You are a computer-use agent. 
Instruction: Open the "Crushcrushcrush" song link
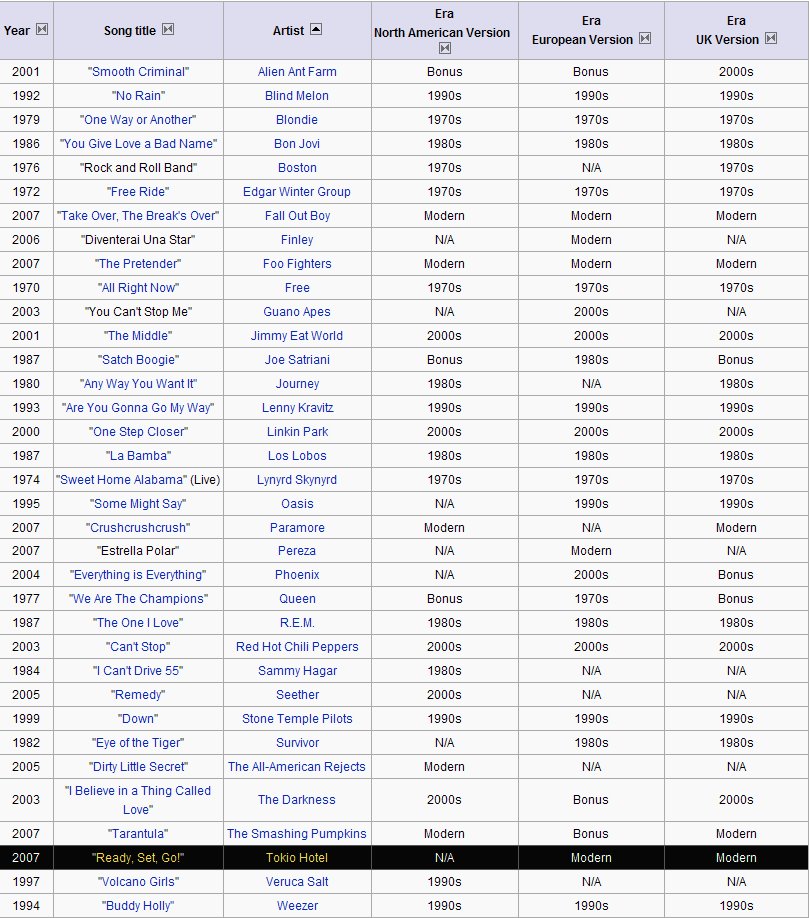click(138, 527)
